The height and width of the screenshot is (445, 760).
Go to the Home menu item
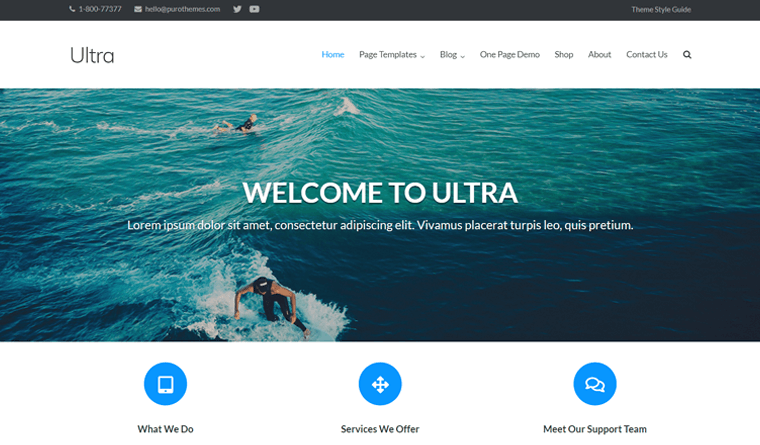pos(332,54)
